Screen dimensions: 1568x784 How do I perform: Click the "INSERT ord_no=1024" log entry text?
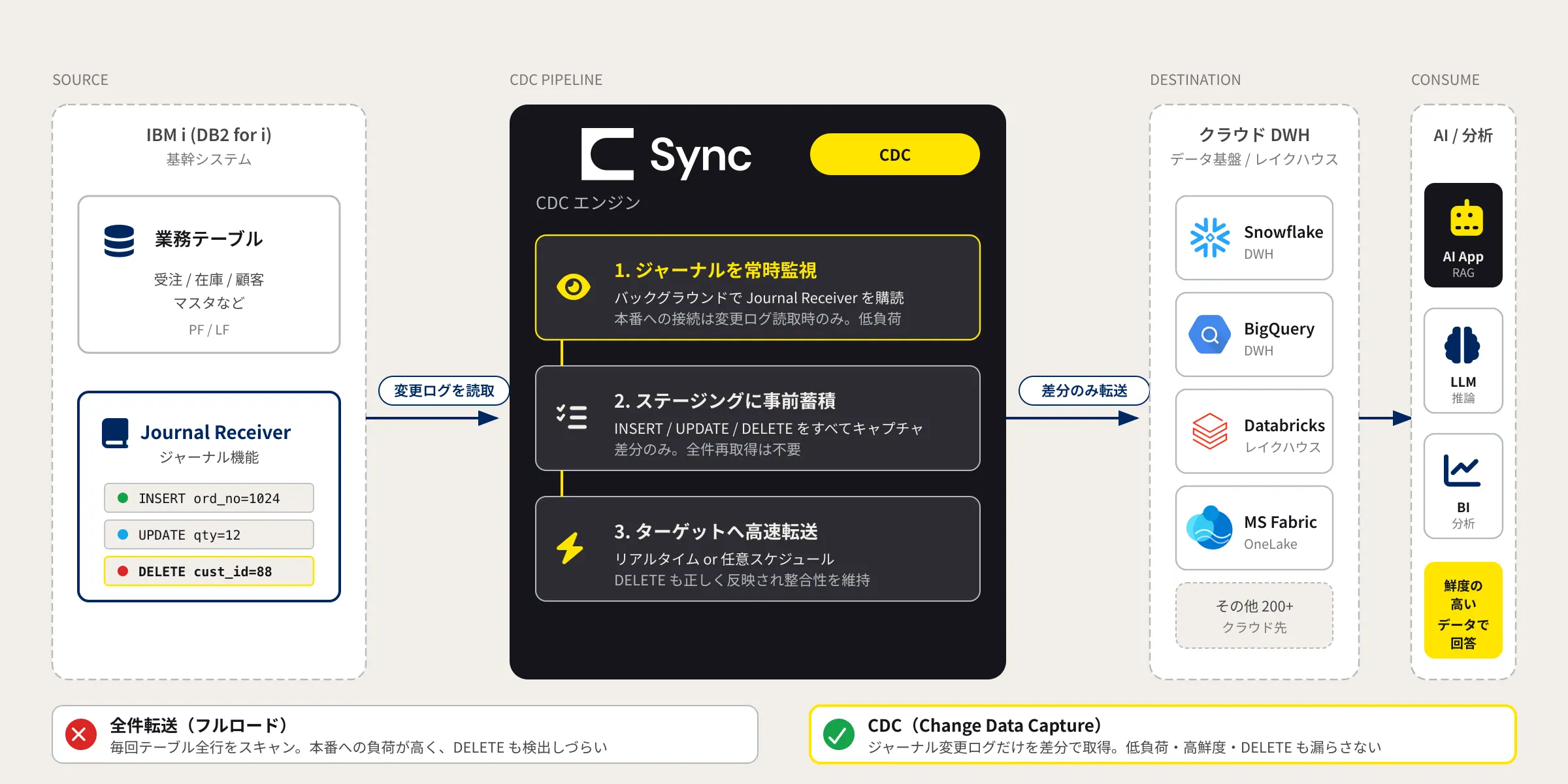(209, 498)
